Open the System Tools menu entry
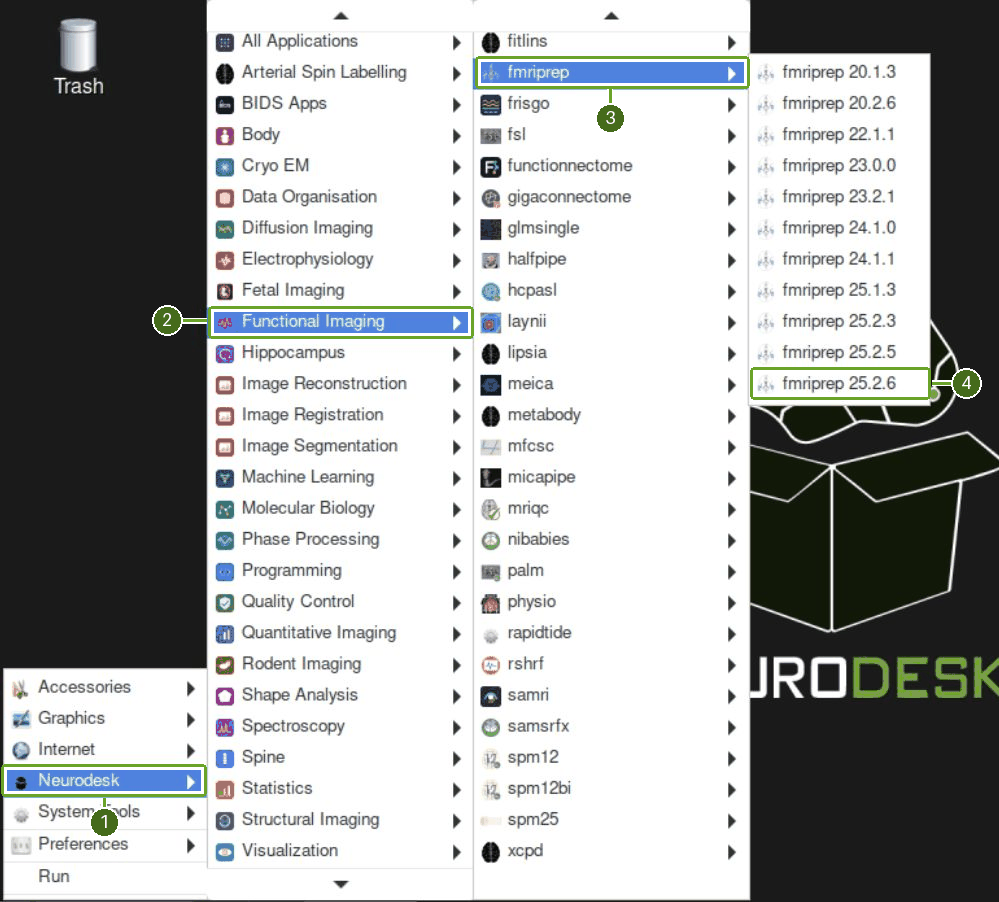 104,812
